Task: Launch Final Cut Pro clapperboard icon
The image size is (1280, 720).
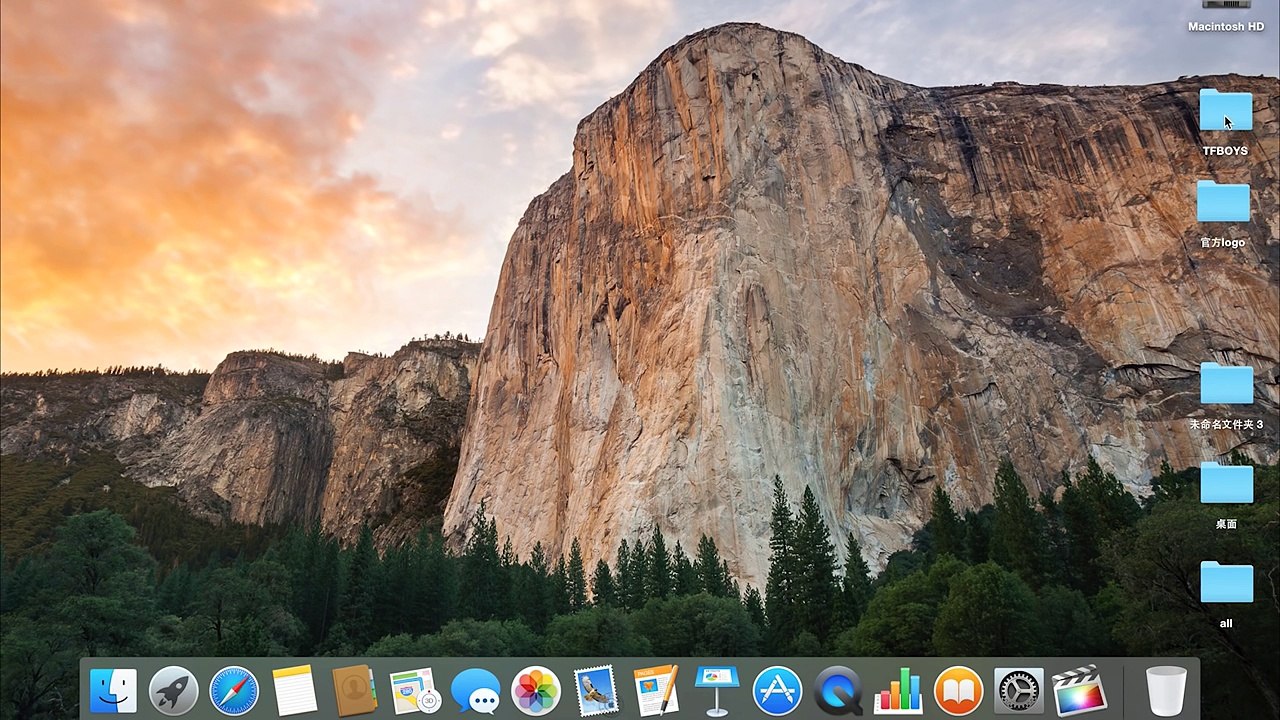Action: [1079, 691]
